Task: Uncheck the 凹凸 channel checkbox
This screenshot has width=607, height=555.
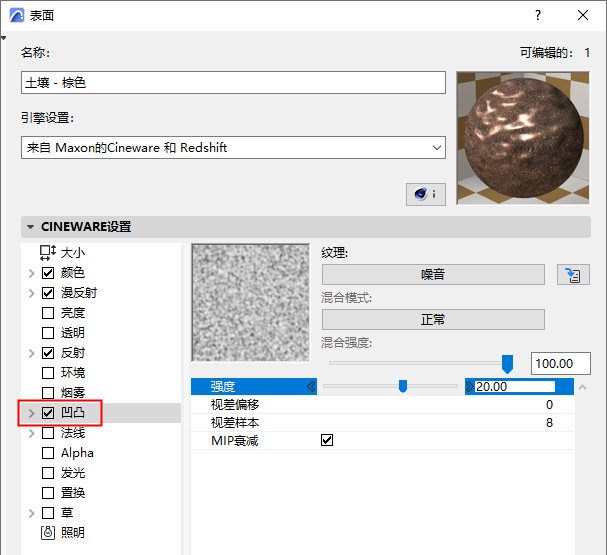Action: [48, 413]
